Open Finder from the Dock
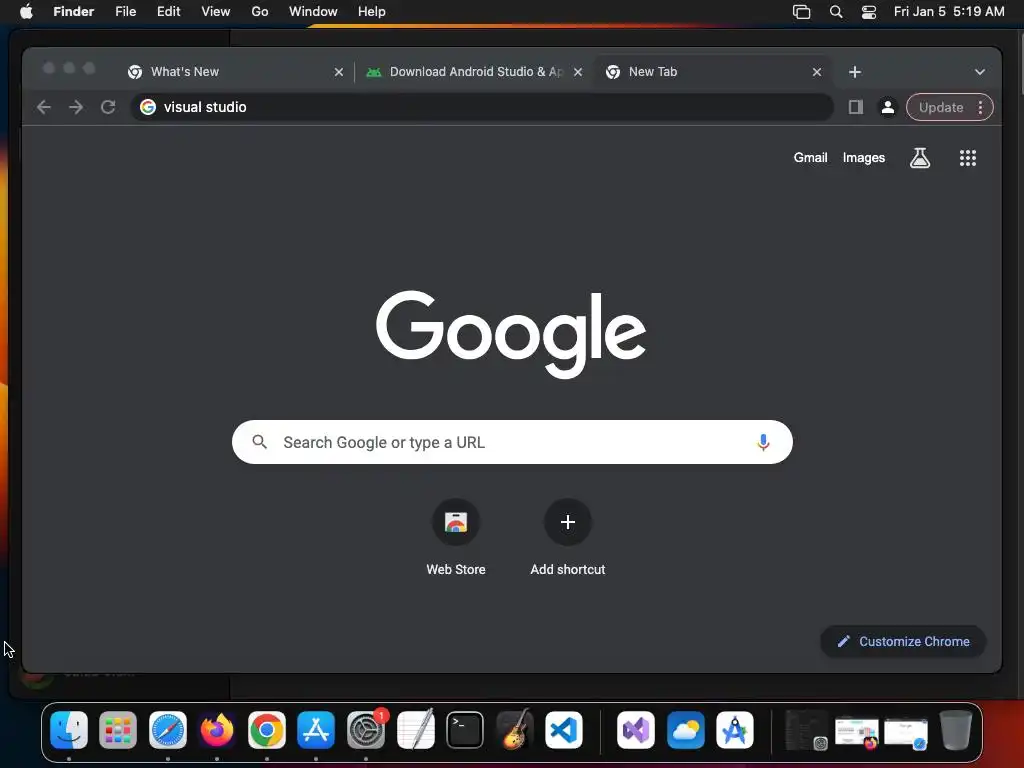This screenshot has width=1024, height=768. [69, 729]
